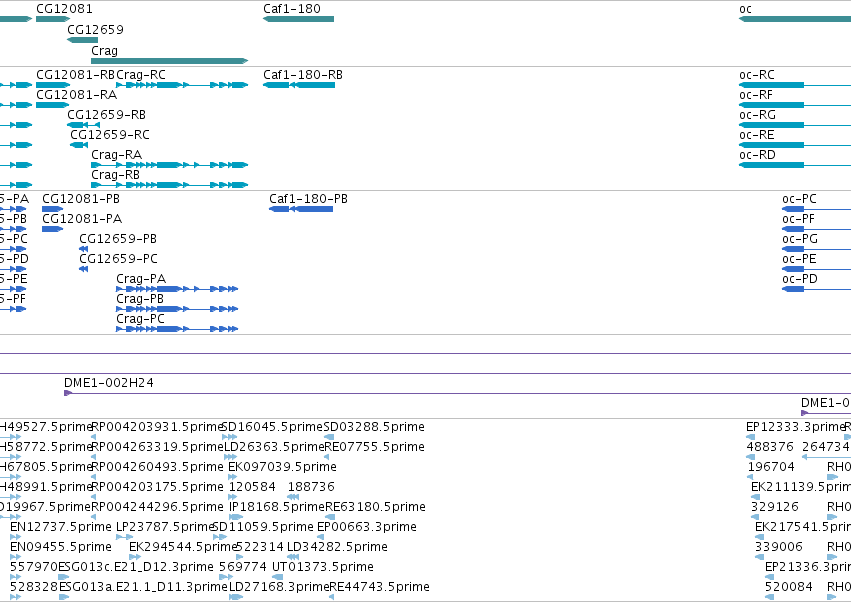Viewport: 851px width, 602px height.
Task: Click the LD26363.5prime EST label
Action: coord(274,447)
